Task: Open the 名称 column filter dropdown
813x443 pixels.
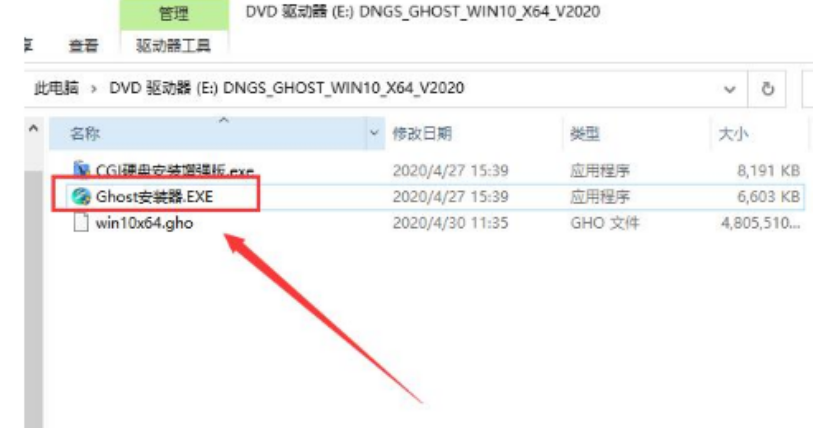Action: 374,133
